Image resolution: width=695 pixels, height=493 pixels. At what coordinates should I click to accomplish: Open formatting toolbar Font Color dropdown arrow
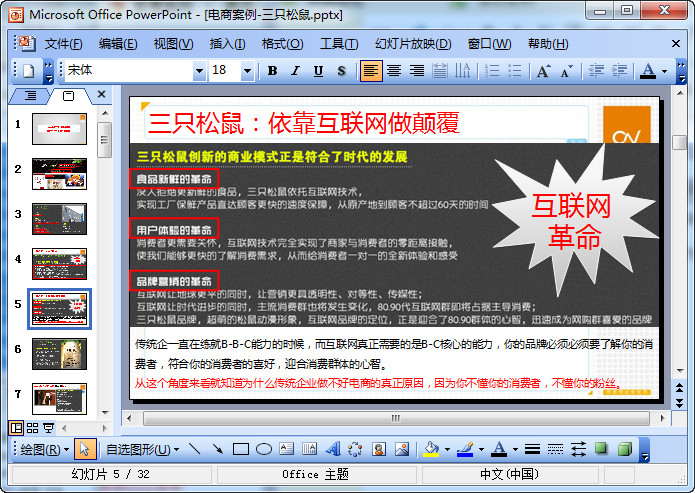tap(664, 71)
